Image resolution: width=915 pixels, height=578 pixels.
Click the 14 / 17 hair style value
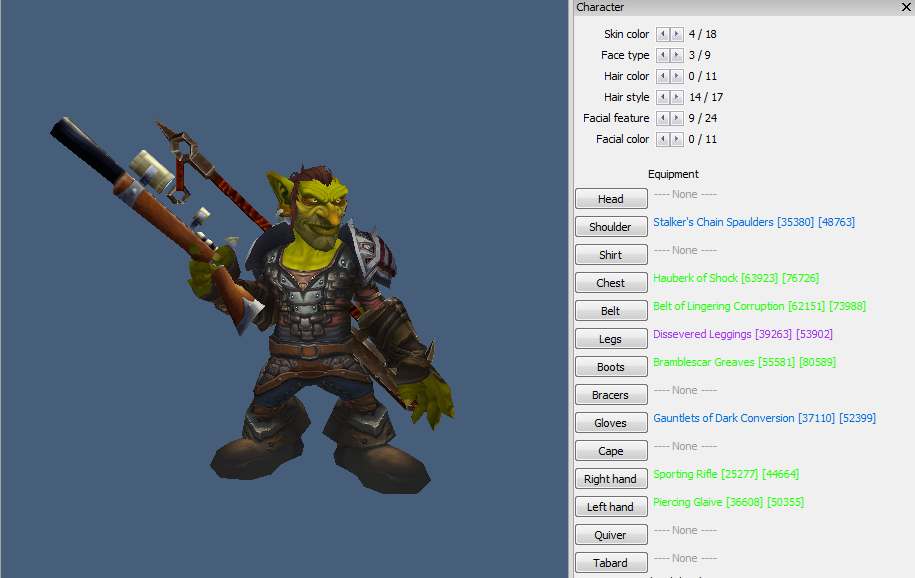(x=706, y=97)
